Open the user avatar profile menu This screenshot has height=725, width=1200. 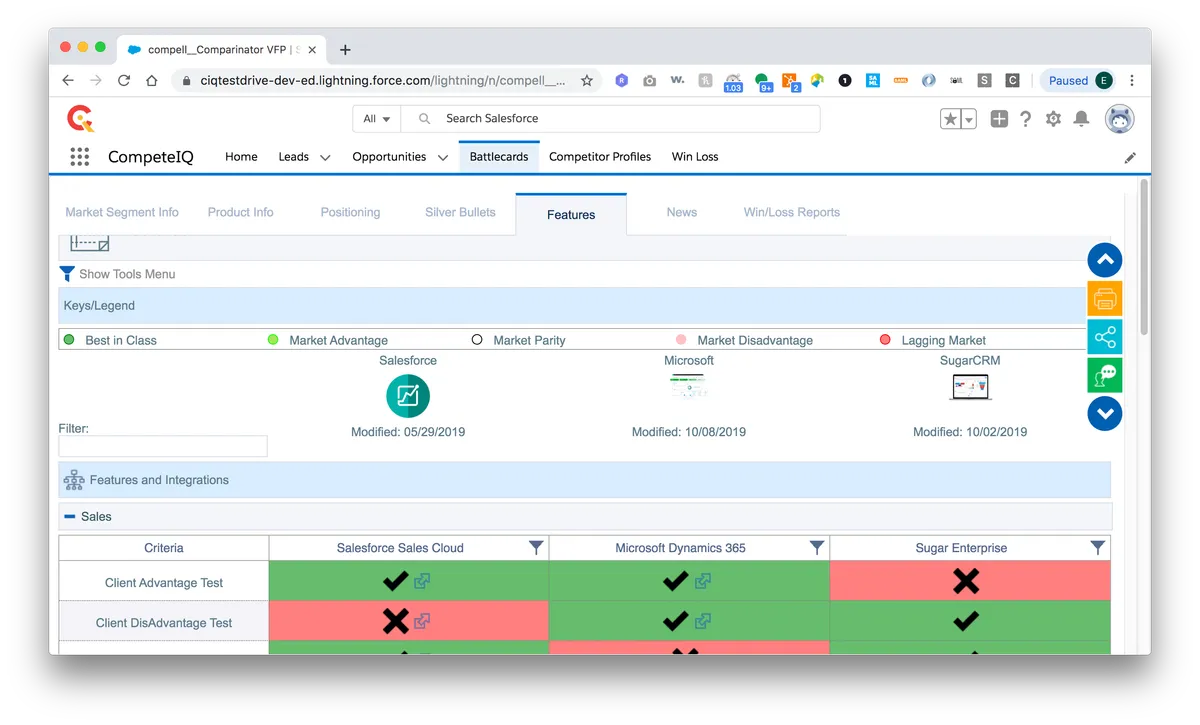click(x=1119, y=119)
